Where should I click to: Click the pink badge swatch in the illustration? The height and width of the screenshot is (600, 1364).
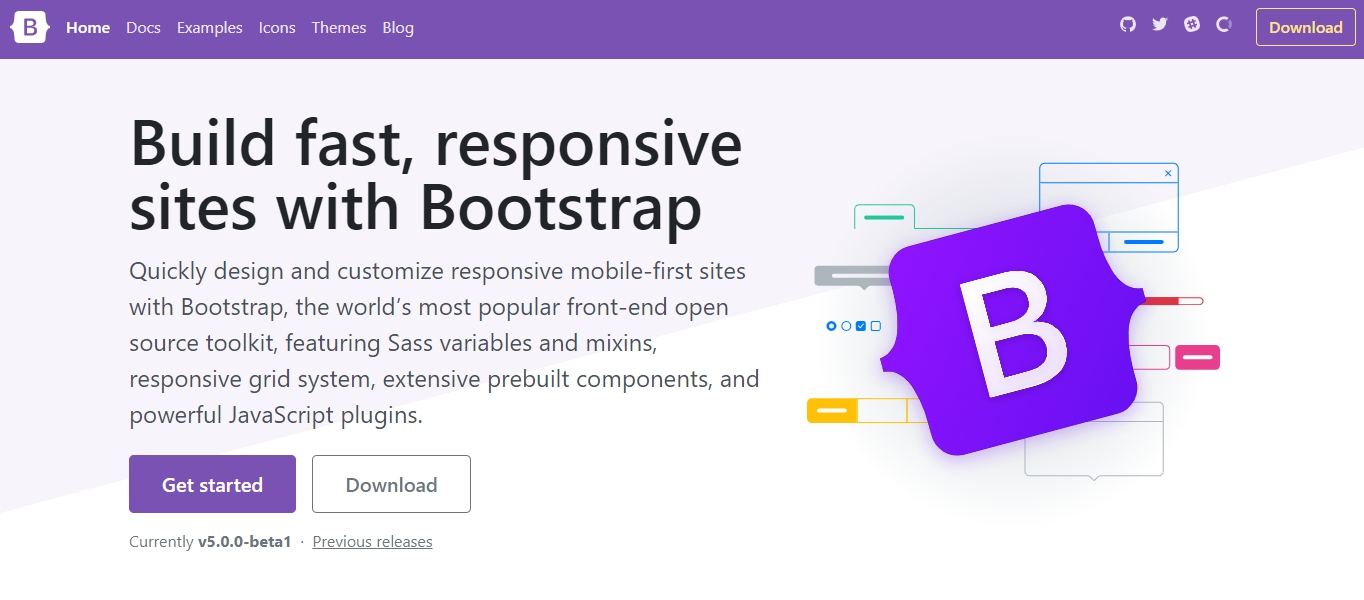[x=1196, y=357]
